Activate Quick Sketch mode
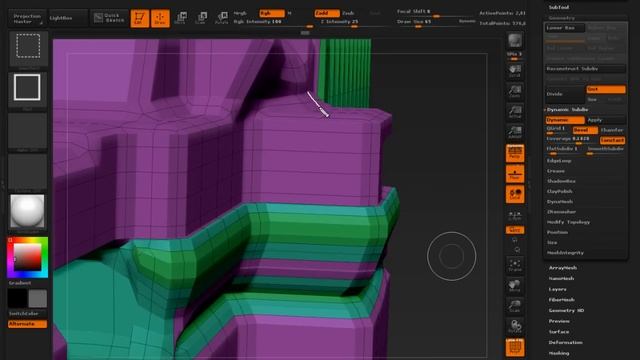This screenshot has width=640, height=360. click(109, 18)
